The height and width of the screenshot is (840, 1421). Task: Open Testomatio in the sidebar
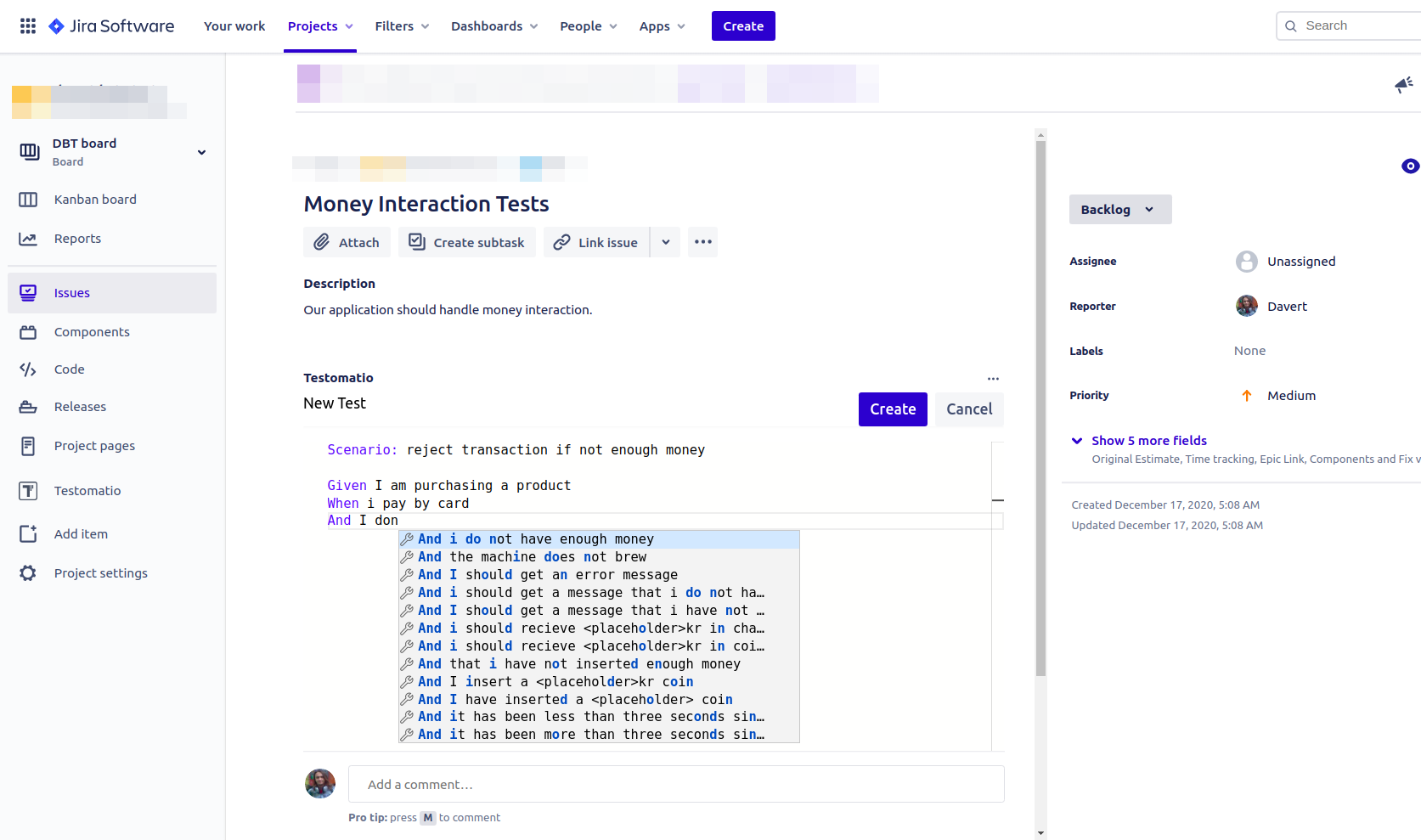(87, 491)
